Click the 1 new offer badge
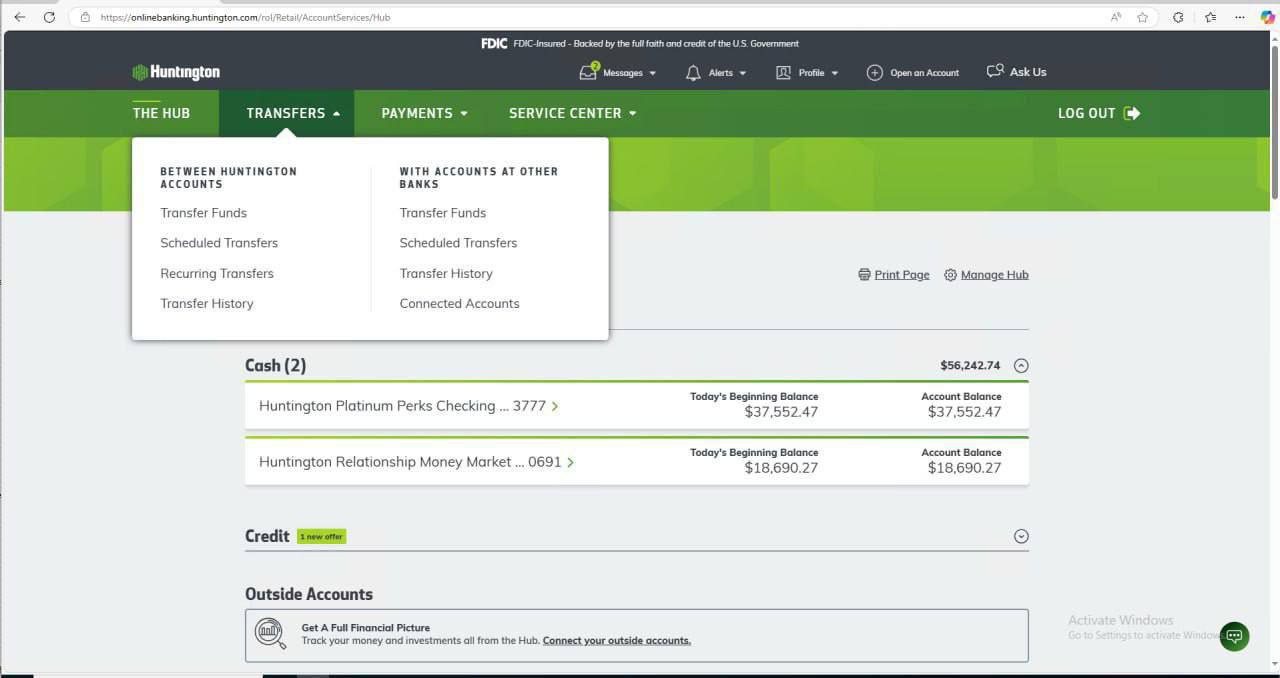 click(321, 537)
